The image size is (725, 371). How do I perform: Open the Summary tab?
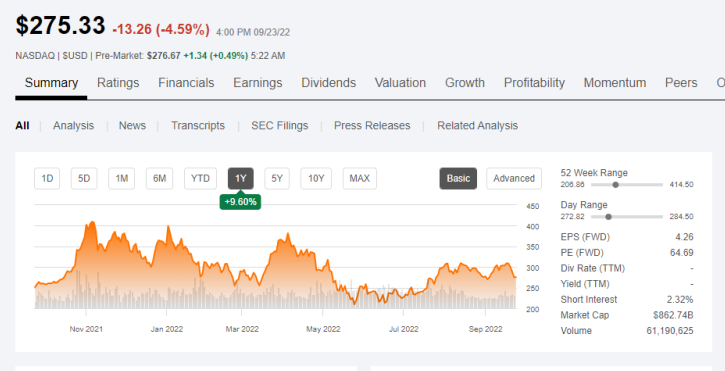(51, 83)
